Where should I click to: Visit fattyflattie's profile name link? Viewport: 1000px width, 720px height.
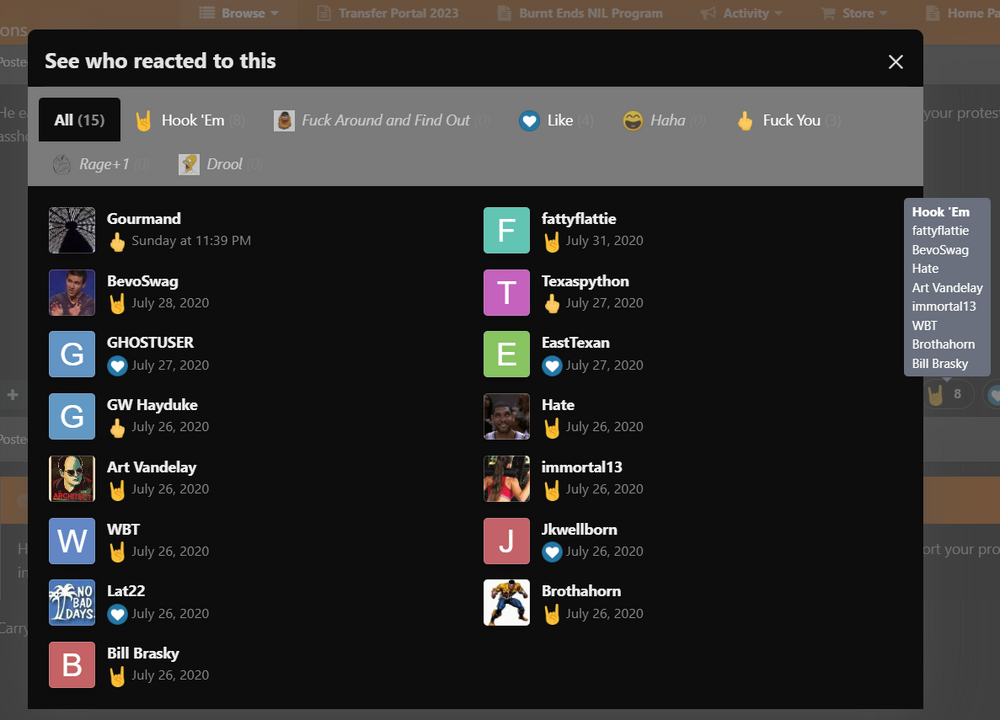(579, 218)
